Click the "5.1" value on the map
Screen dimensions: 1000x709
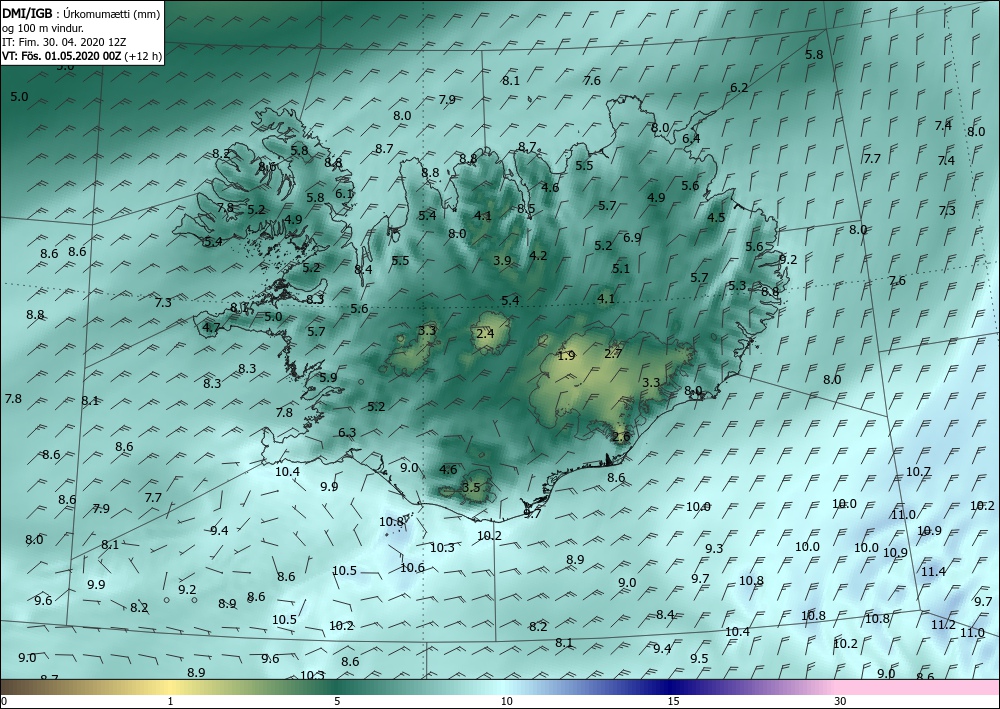pos(621,268)
